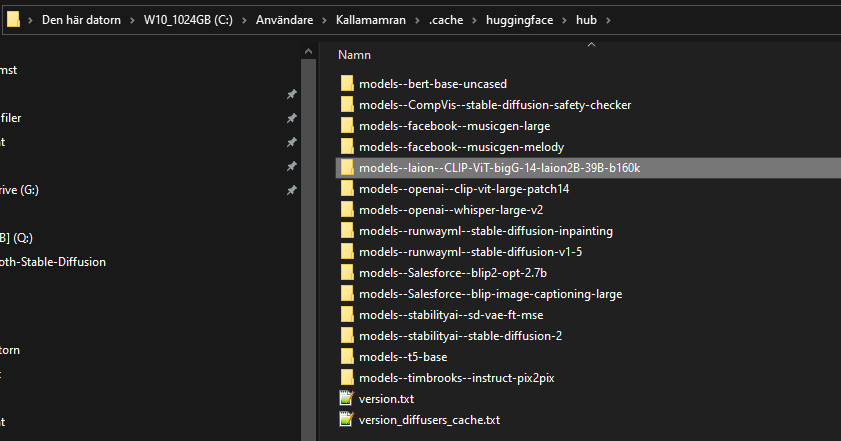The image size is (841, 441).
Task: Select models--Salesforce--blip-image-captioning-large name
Action: (491, 293)
